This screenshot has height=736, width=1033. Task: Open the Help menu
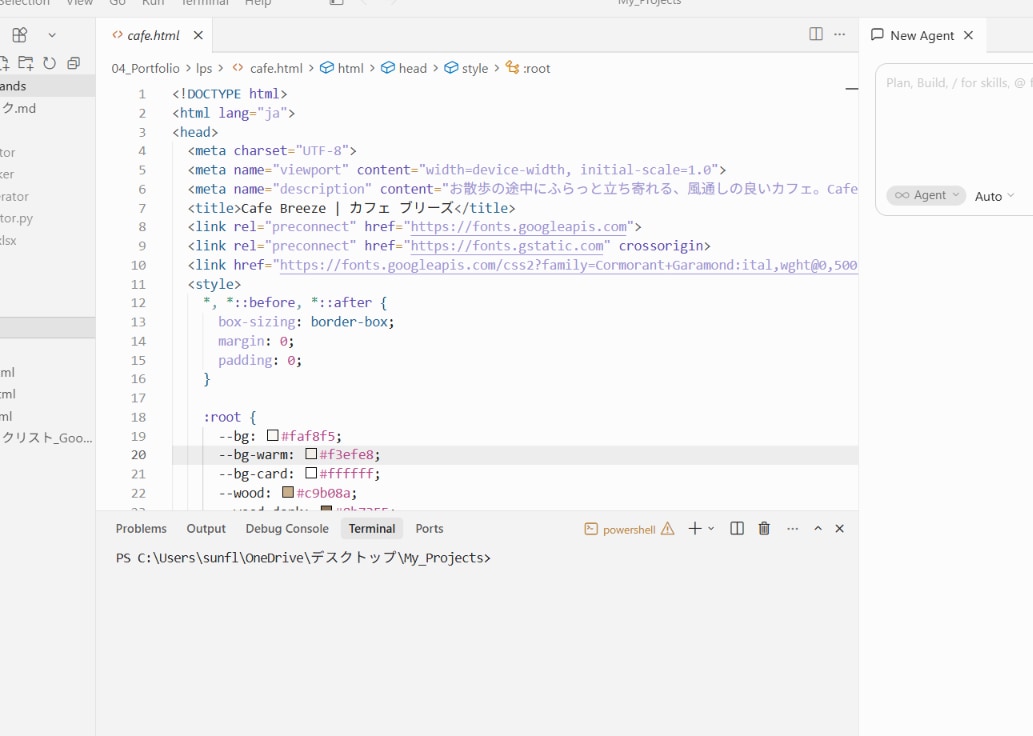point(258,3)
